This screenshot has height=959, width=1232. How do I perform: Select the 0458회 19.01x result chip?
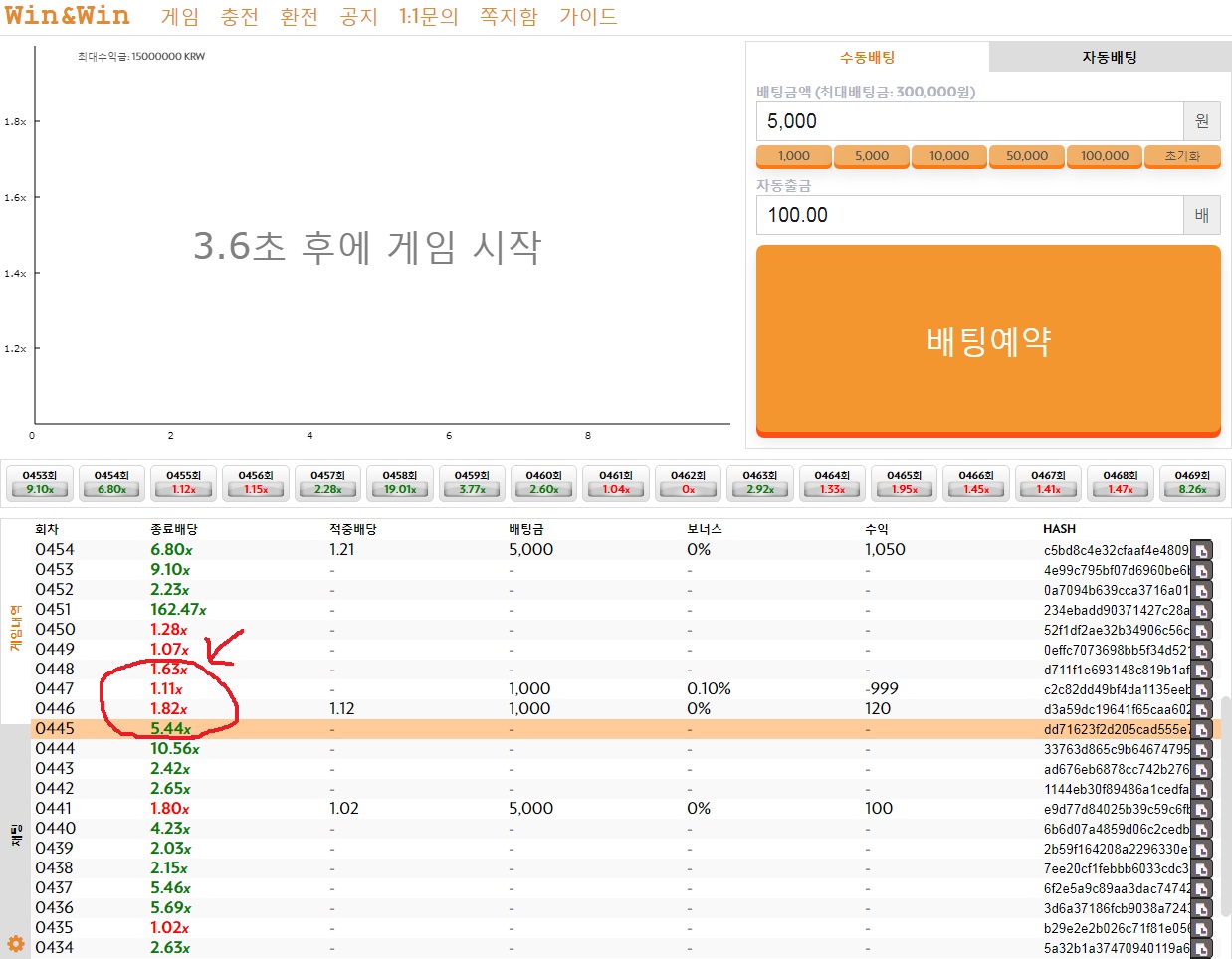pos(400,482)
